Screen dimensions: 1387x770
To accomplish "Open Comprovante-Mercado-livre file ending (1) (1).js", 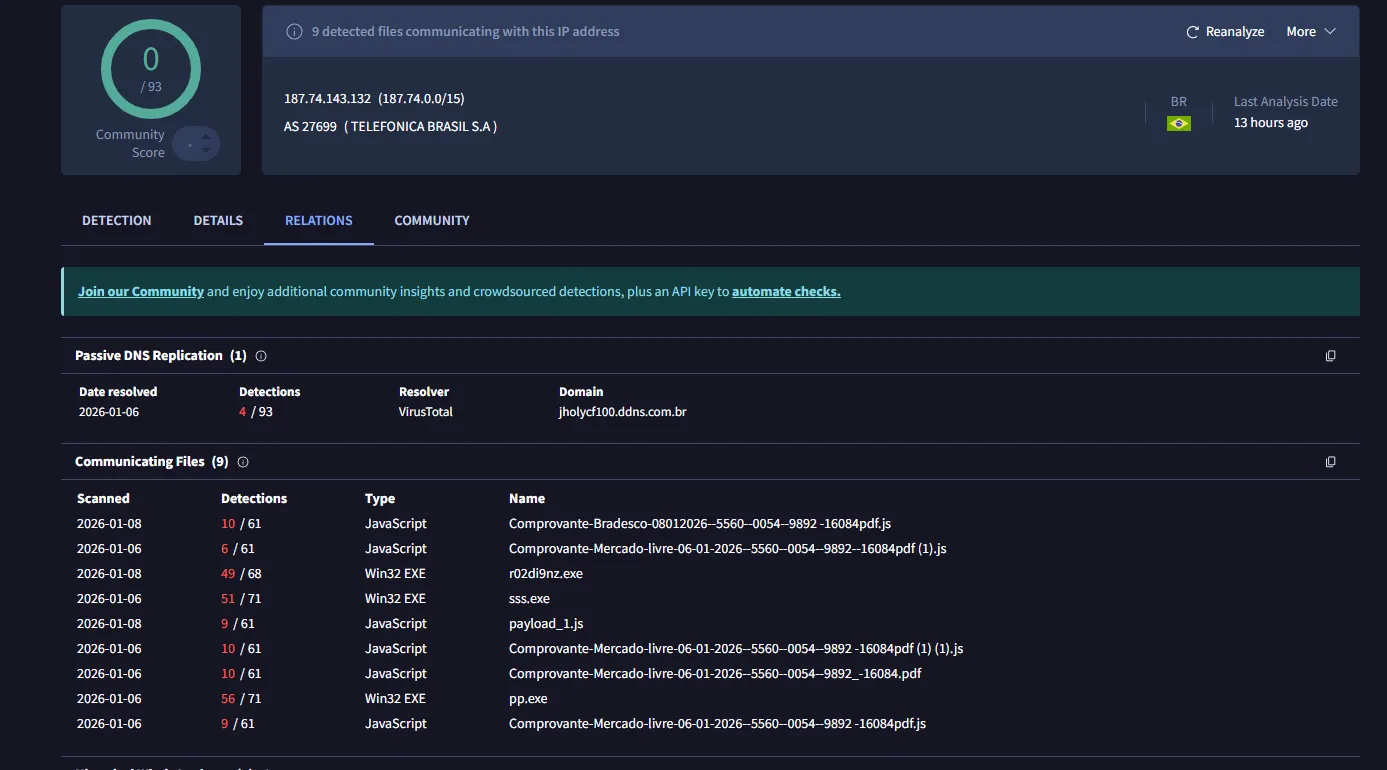I will 736,649.
